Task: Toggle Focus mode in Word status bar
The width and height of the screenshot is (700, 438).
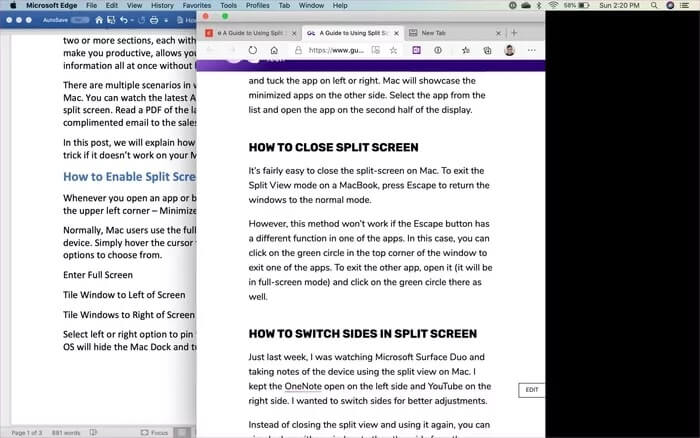Action: pos(154,433)
